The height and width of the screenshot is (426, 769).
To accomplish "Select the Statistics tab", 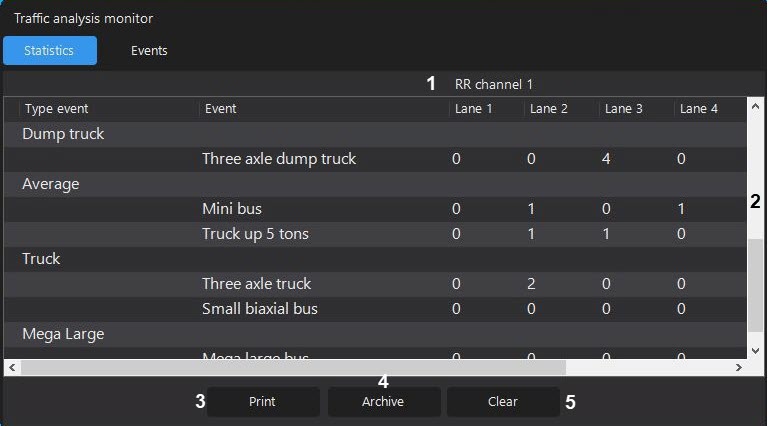I will click(49, 50).
